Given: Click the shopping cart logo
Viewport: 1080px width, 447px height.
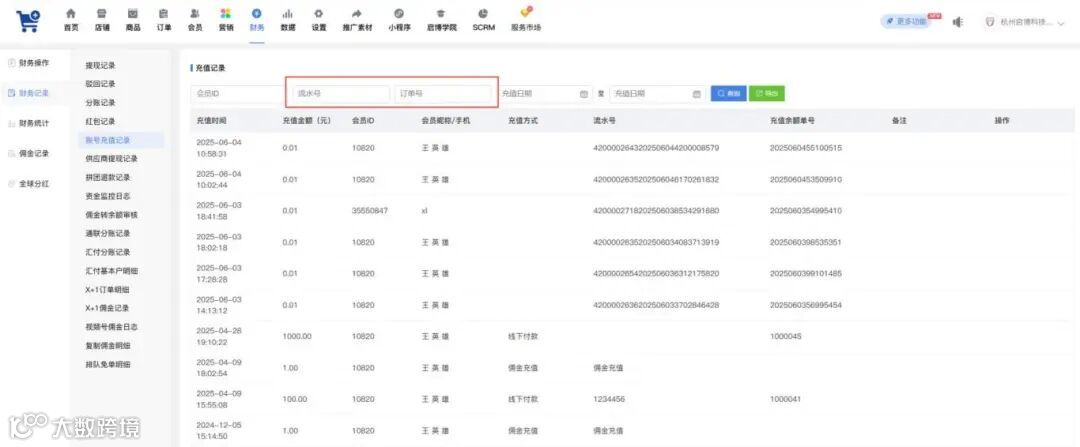Looking at the screenshot, I should coord(28,21).
